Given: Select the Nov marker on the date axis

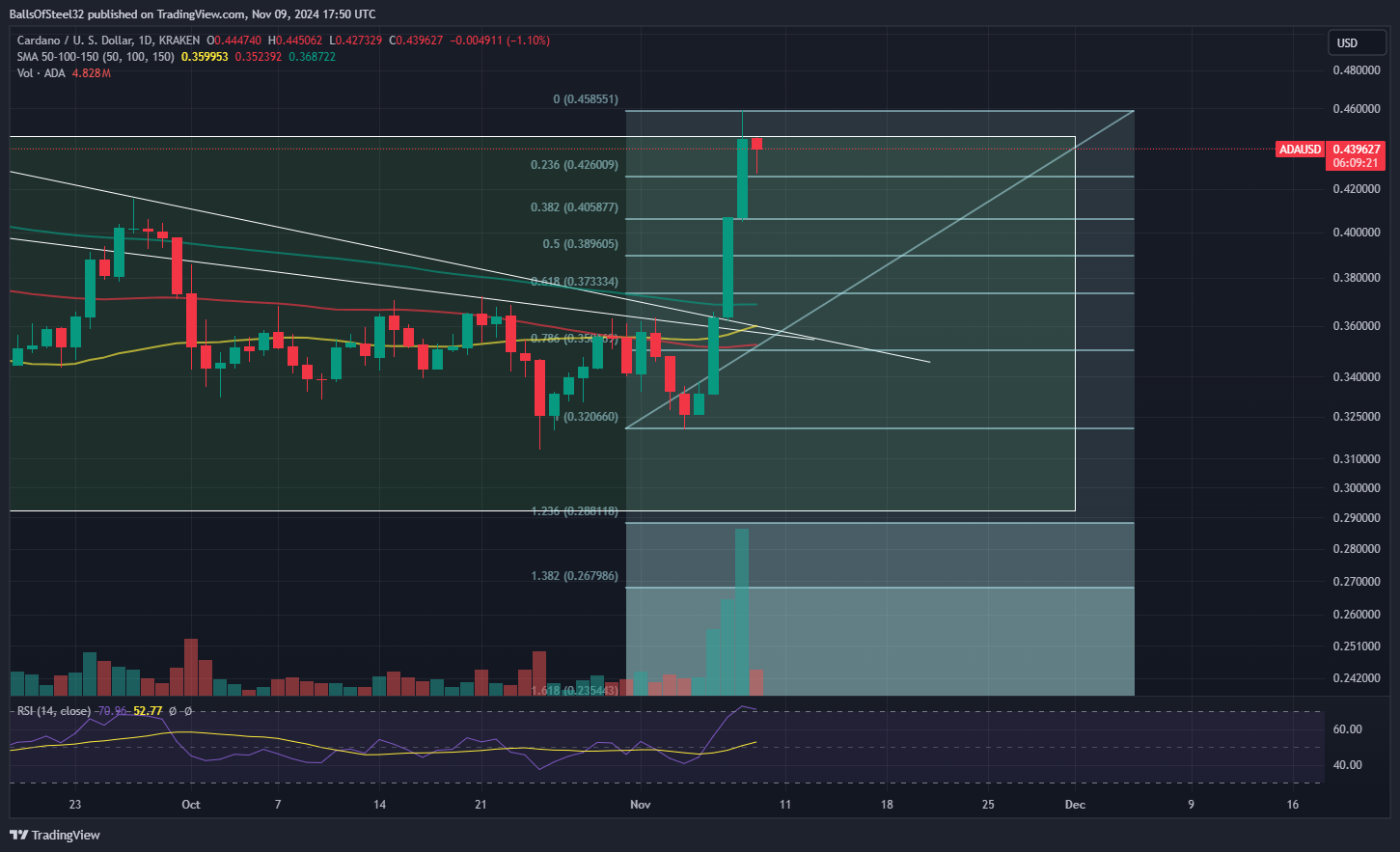Looking at the screenshot, I should coord(640,805).
